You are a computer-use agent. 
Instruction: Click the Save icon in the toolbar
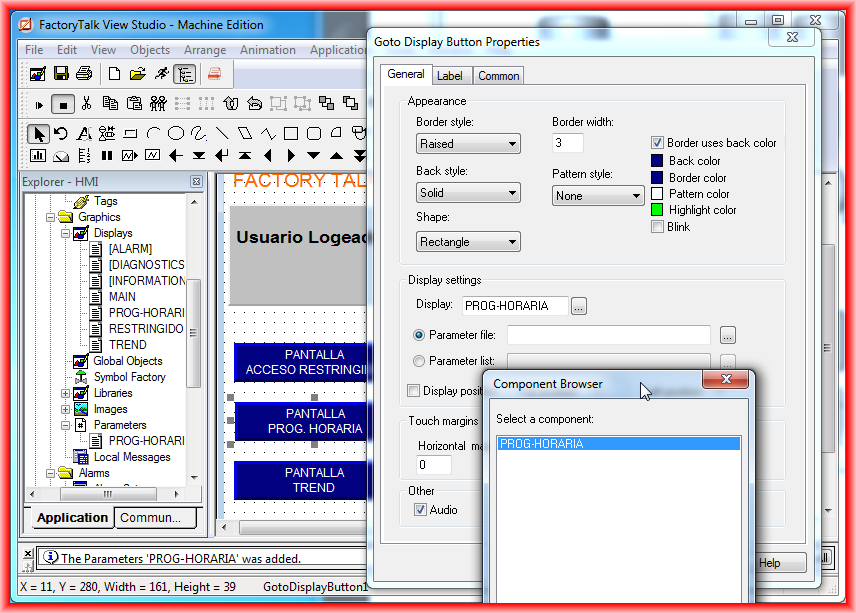[61, 74]
